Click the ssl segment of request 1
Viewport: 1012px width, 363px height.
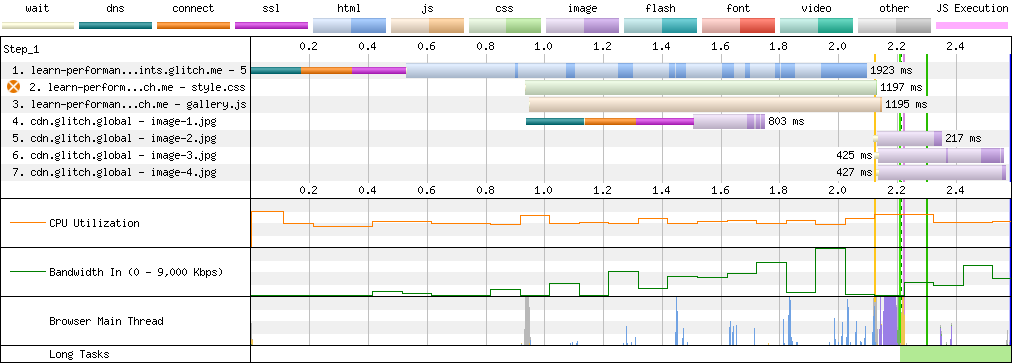379,70
